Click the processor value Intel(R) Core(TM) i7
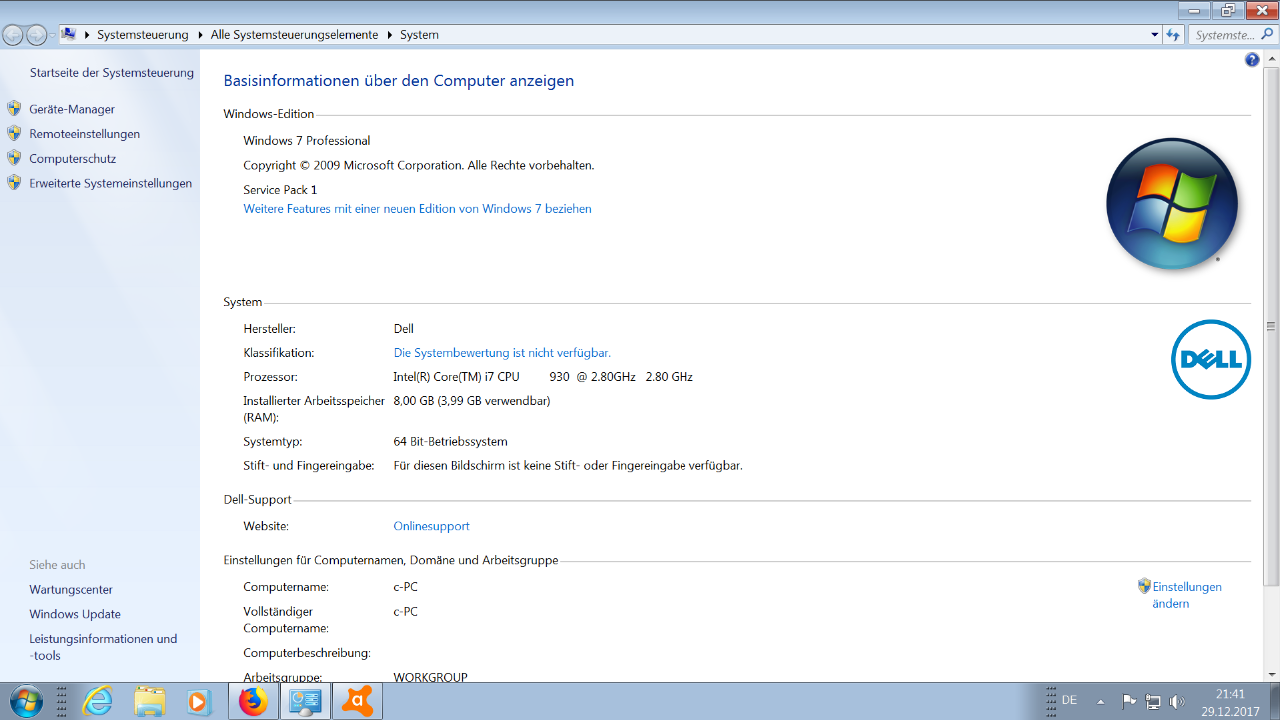The width and height of the screenshot is (1280, 720). pyautogui.click(x=543, y=377)
